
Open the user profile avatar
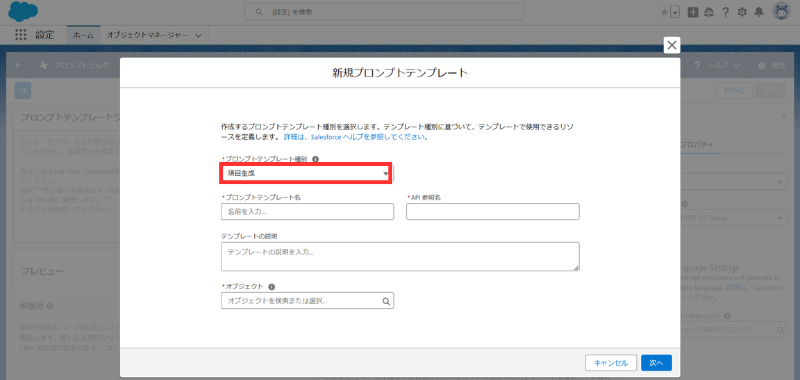pyautogui.click(x=781, y=12)
